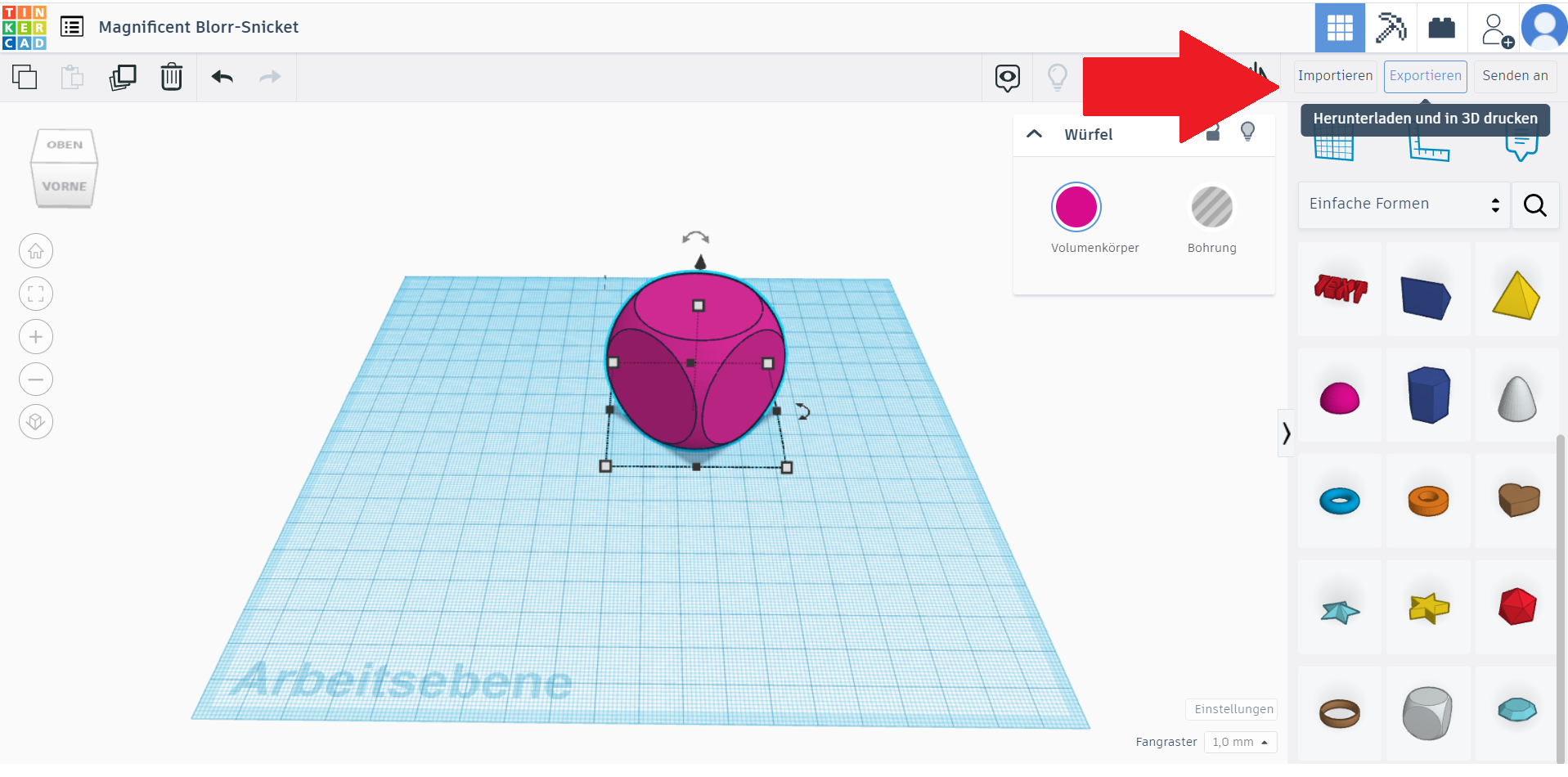Open Einfache Formen shape category dropdown

(x=1404, y=204)
